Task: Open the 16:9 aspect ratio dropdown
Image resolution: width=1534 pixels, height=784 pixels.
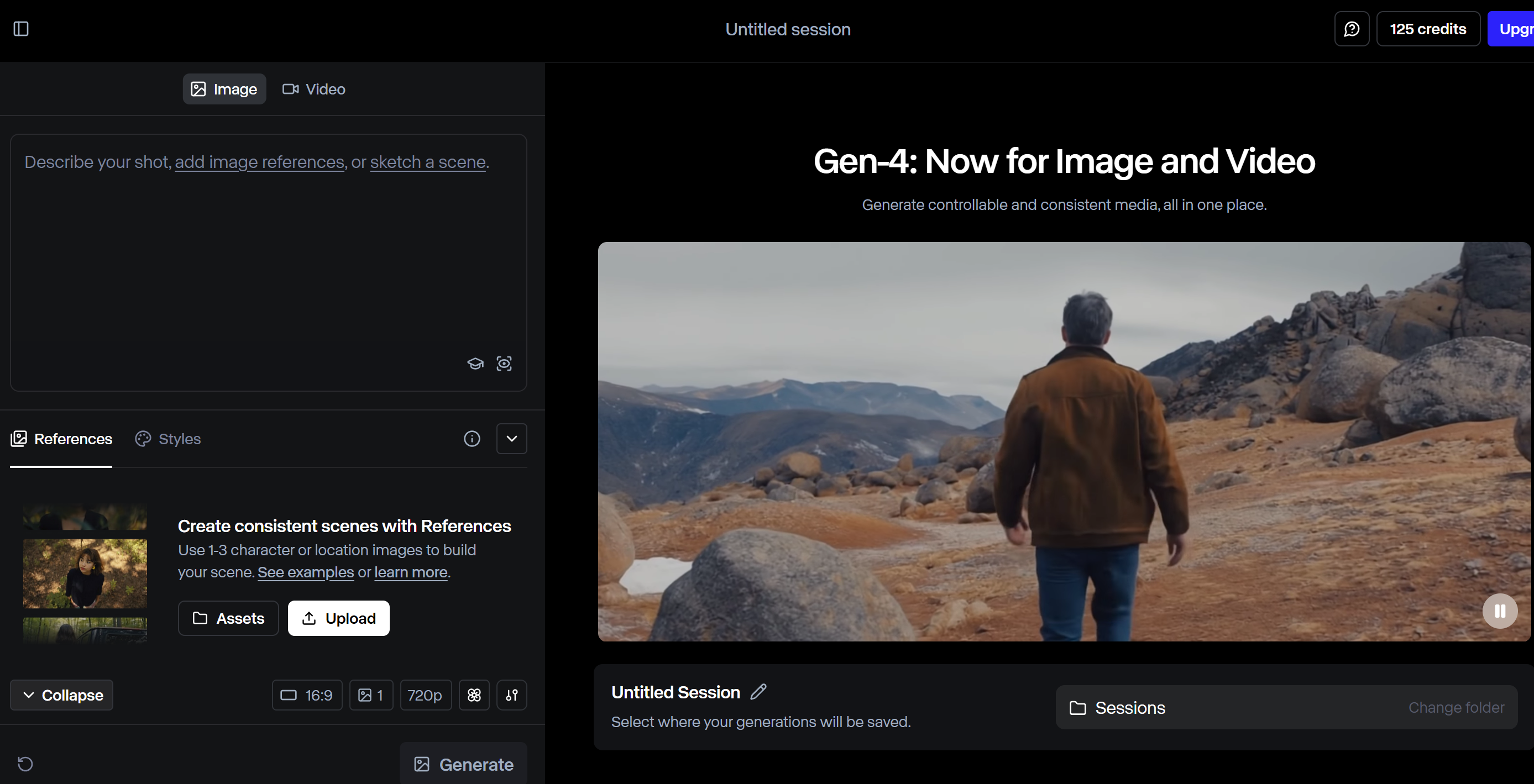Action: click(307, 694)
